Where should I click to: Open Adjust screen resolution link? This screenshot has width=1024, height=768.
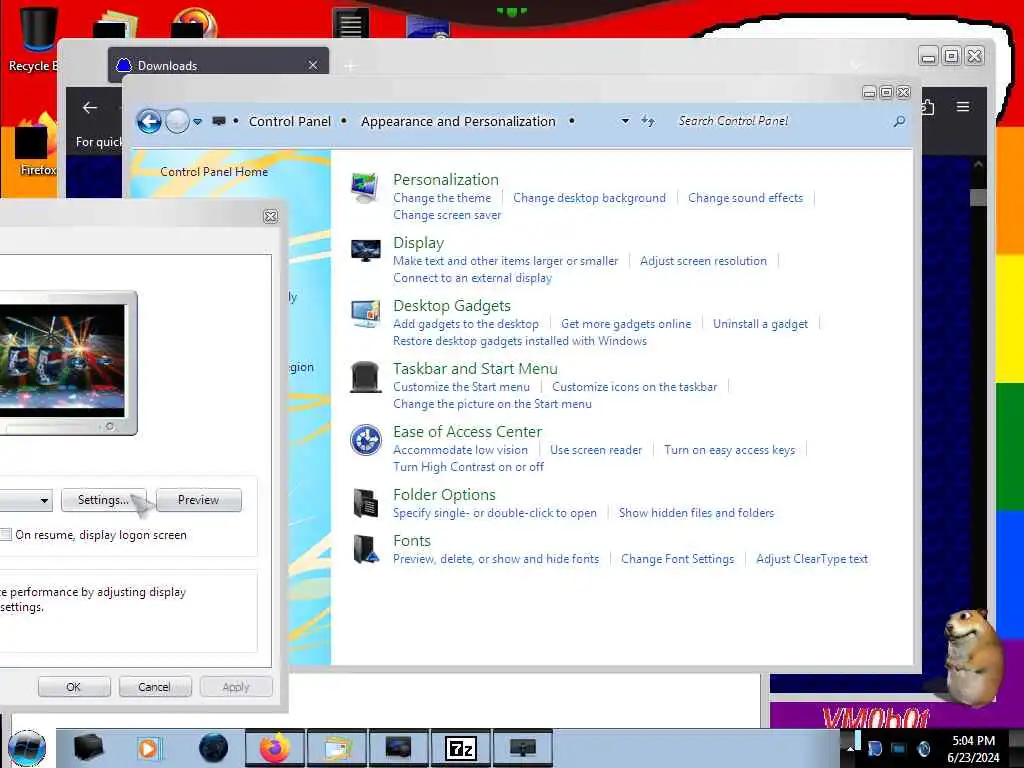pos(703,261)
